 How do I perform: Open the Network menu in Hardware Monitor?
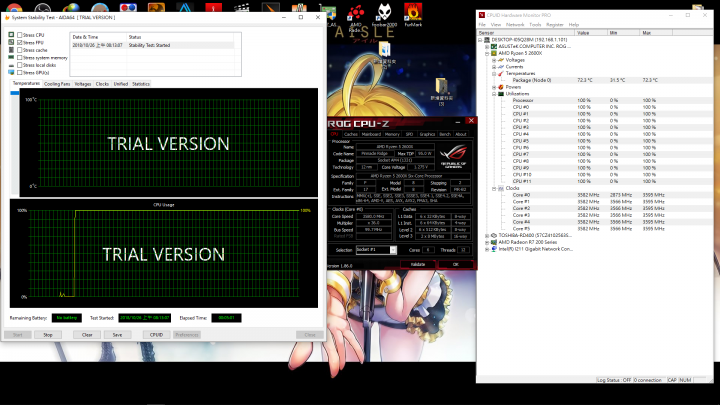515,25
